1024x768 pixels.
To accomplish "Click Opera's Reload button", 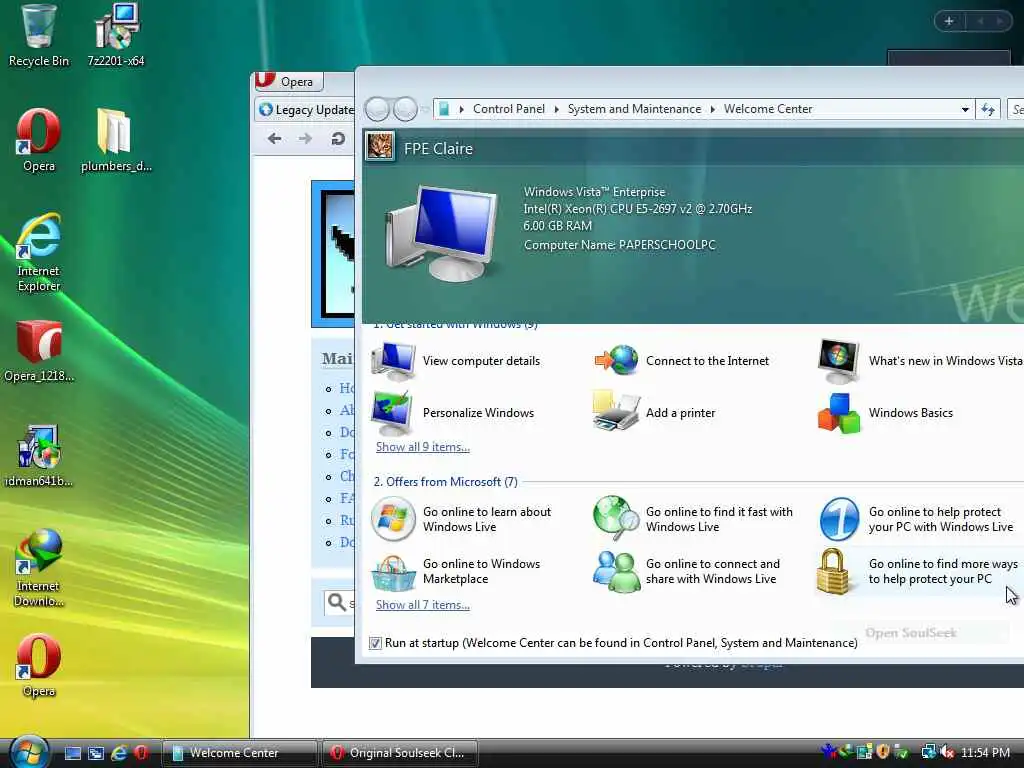I will pos(338,138).
